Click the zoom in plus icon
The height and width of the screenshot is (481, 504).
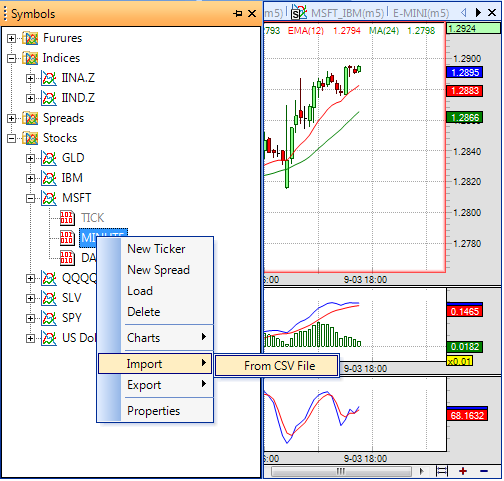463,471
